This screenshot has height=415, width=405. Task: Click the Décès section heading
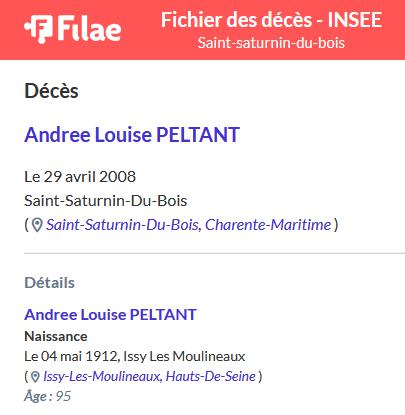point(51,91)
